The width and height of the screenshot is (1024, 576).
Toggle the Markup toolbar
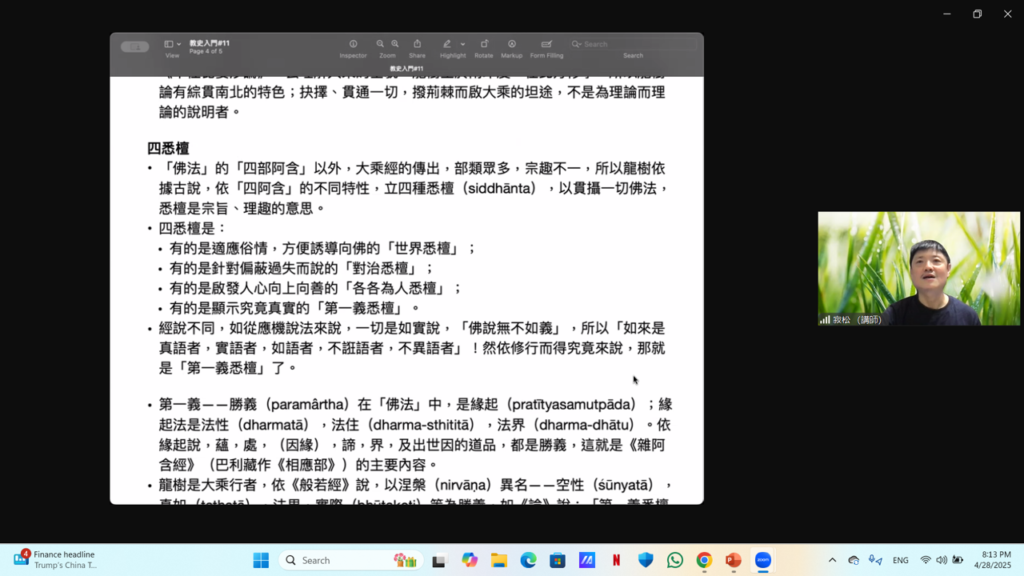click(x=512, y=44)
